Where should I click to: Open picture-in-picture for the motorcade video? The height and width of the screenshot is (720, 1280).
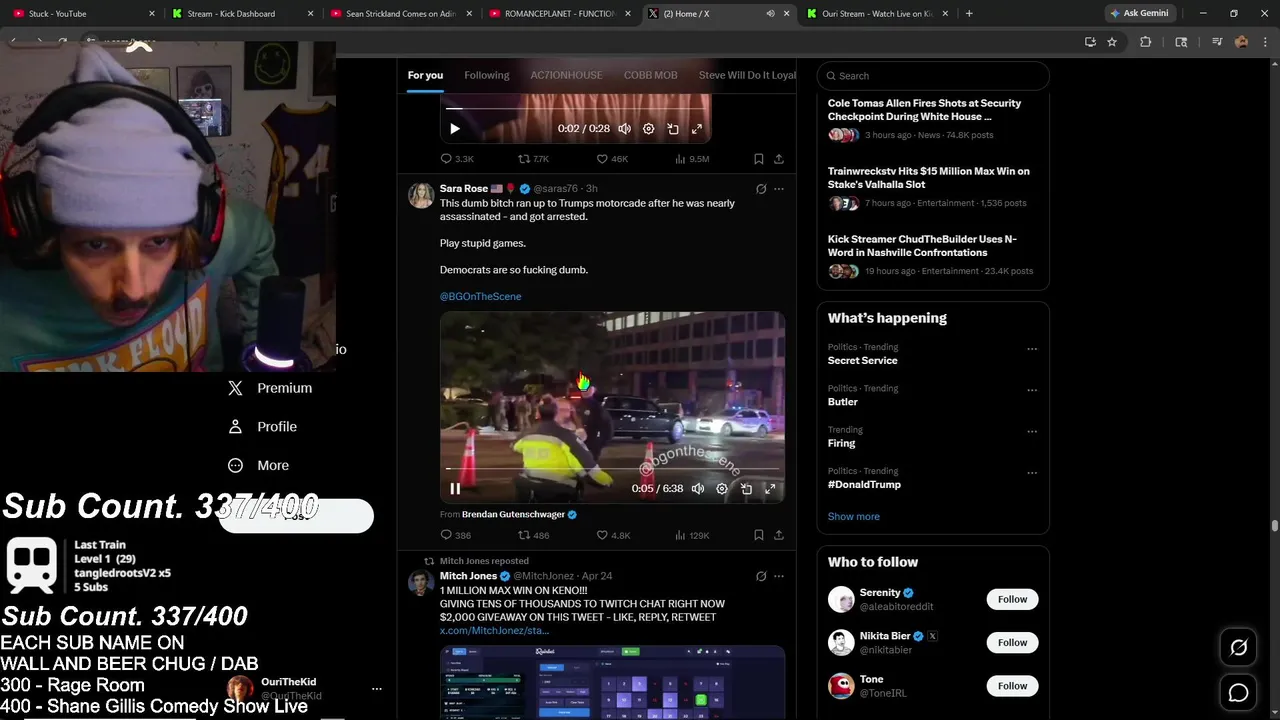[746, 489]
